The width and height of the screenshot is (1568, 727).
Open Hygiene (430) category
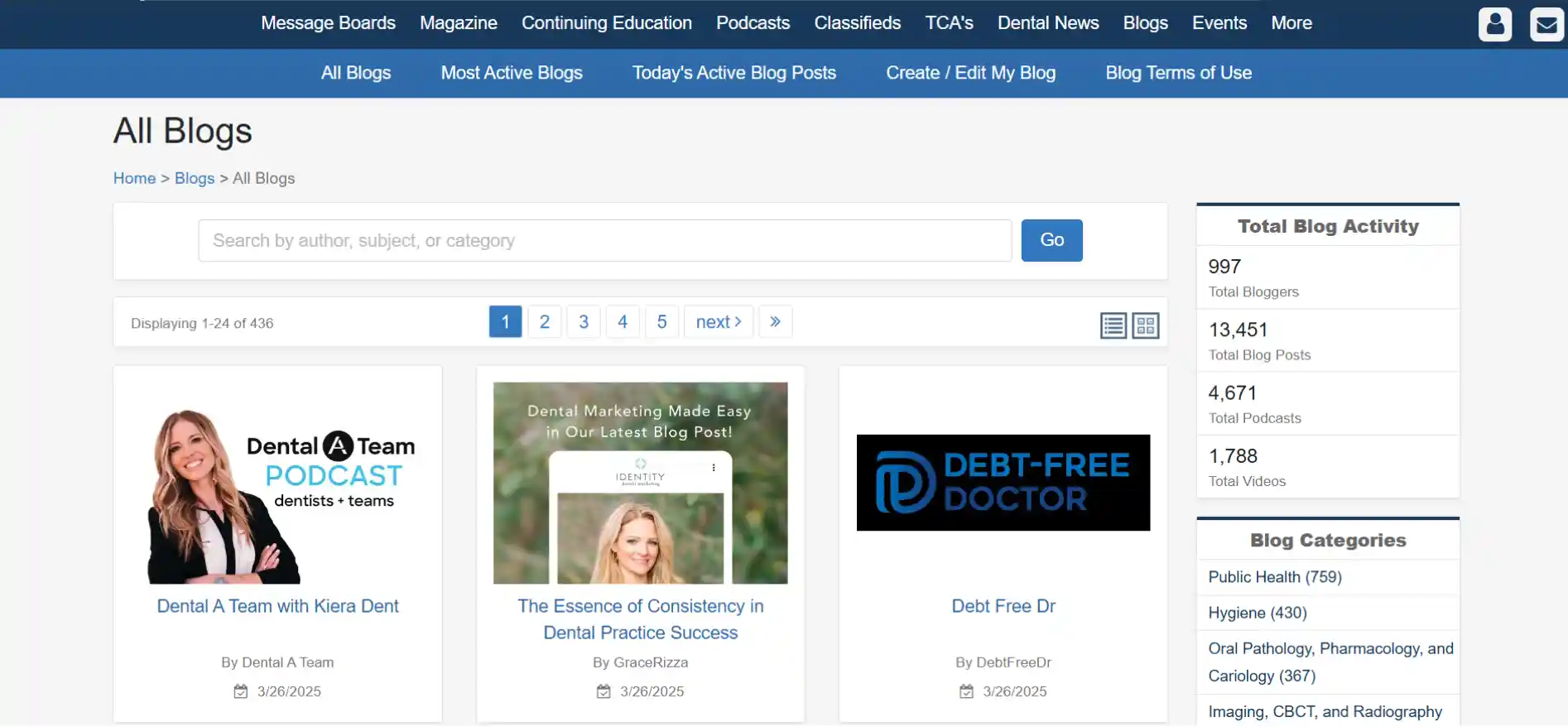pos(1258,613)
